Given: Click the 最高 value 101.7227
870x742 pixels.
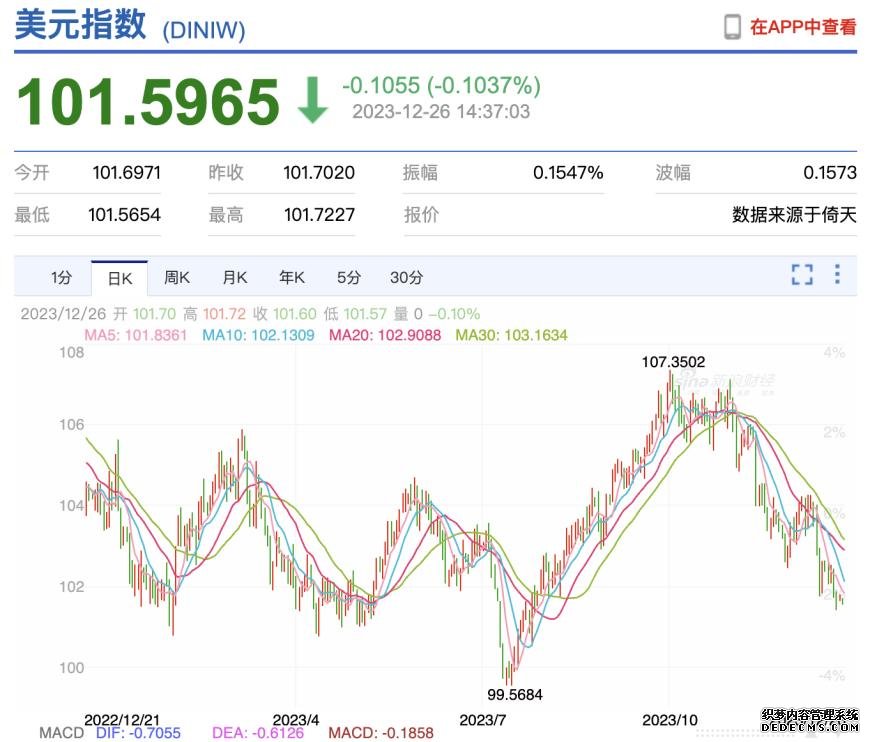Looking at the screenshot, I should pos(319,215).
